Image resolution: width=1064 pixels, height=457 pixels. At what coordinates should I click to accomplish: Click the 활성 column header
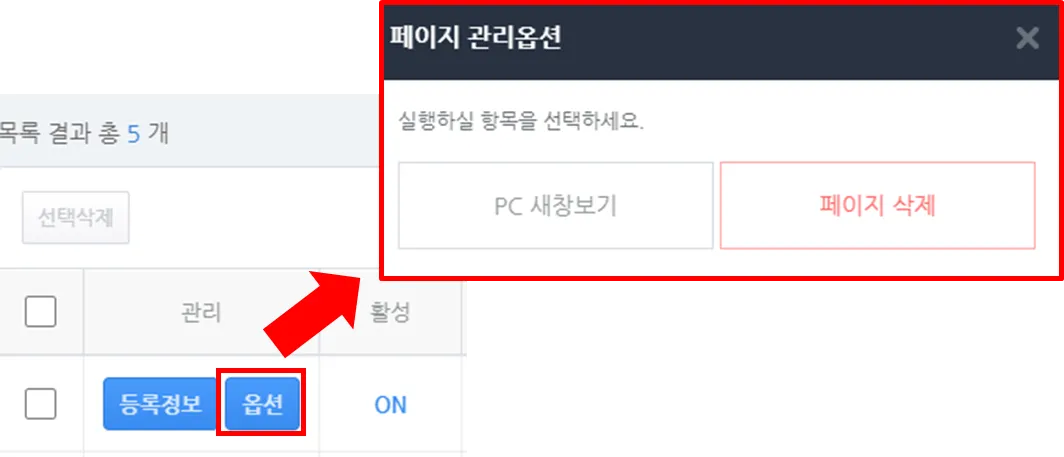390,313
